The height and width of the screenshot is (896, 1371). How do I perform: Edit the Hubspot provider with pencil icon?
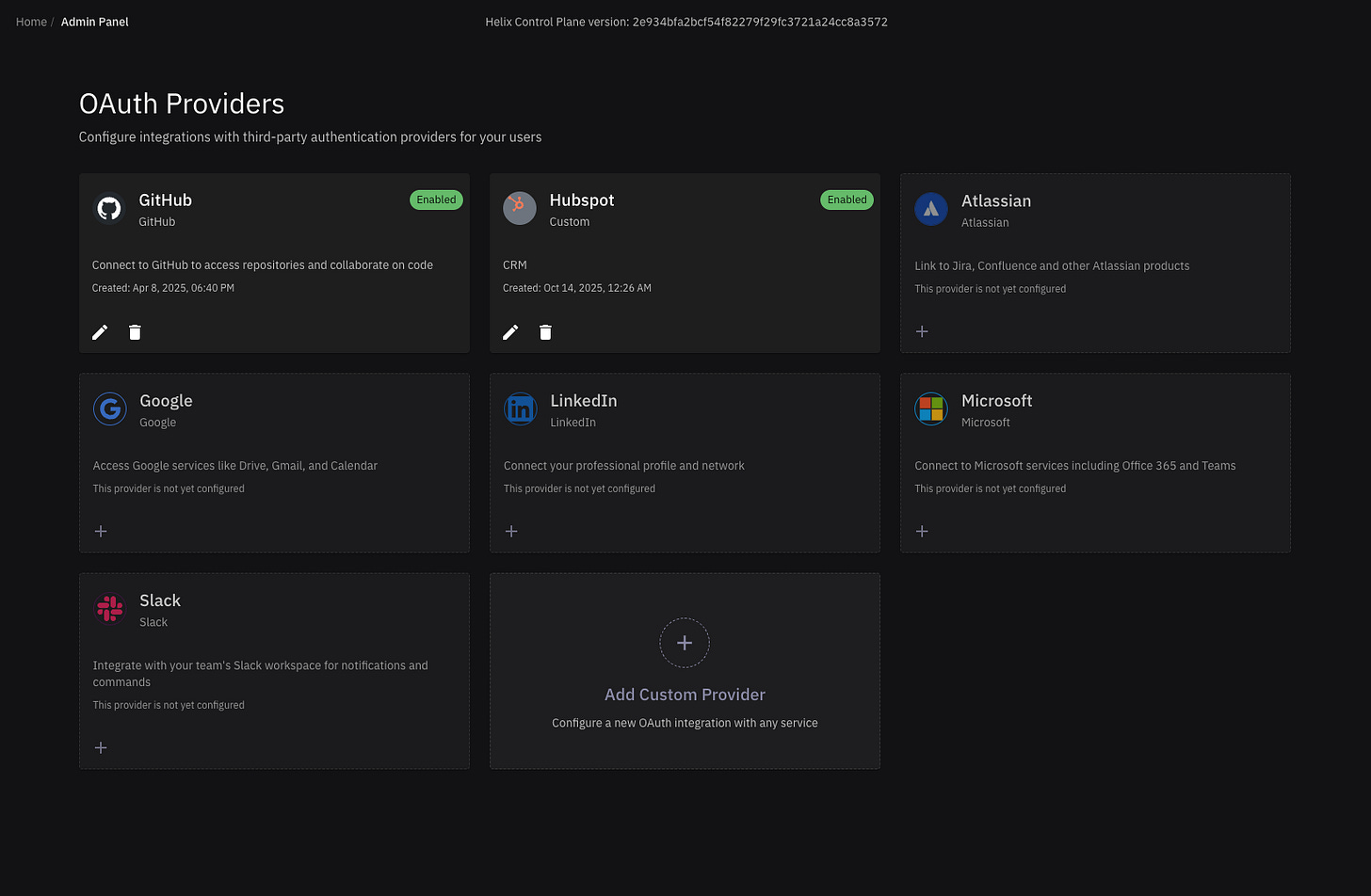click(x=510, y=332)
